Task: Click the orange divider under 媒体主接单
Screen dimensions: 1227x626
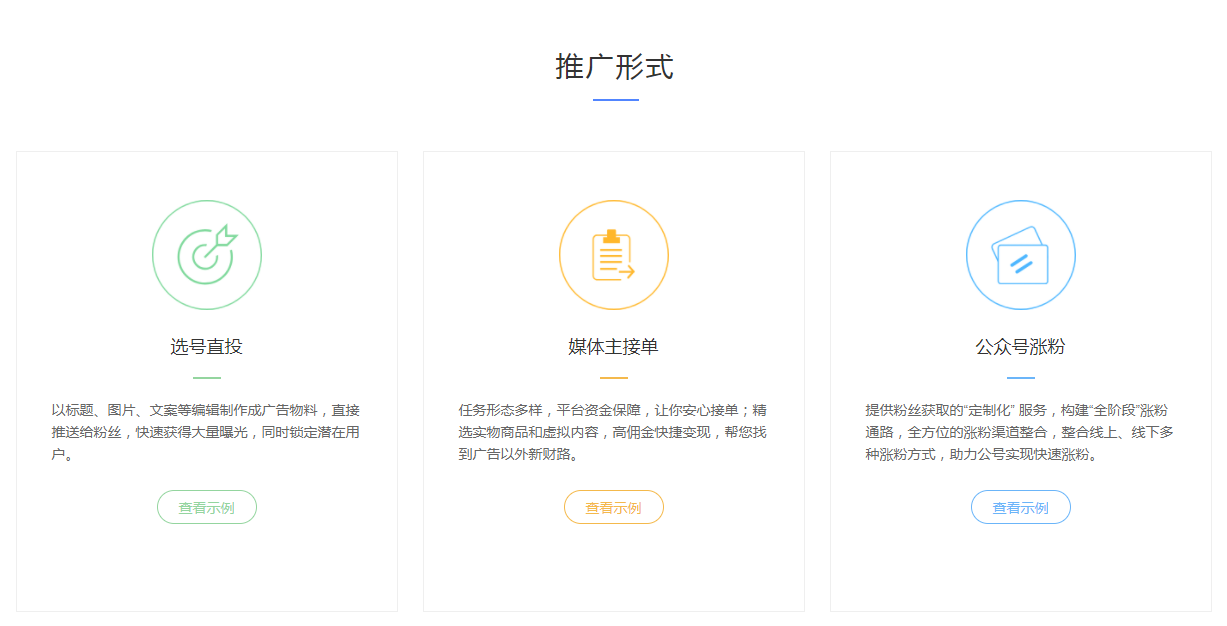Action: point(613,378)
